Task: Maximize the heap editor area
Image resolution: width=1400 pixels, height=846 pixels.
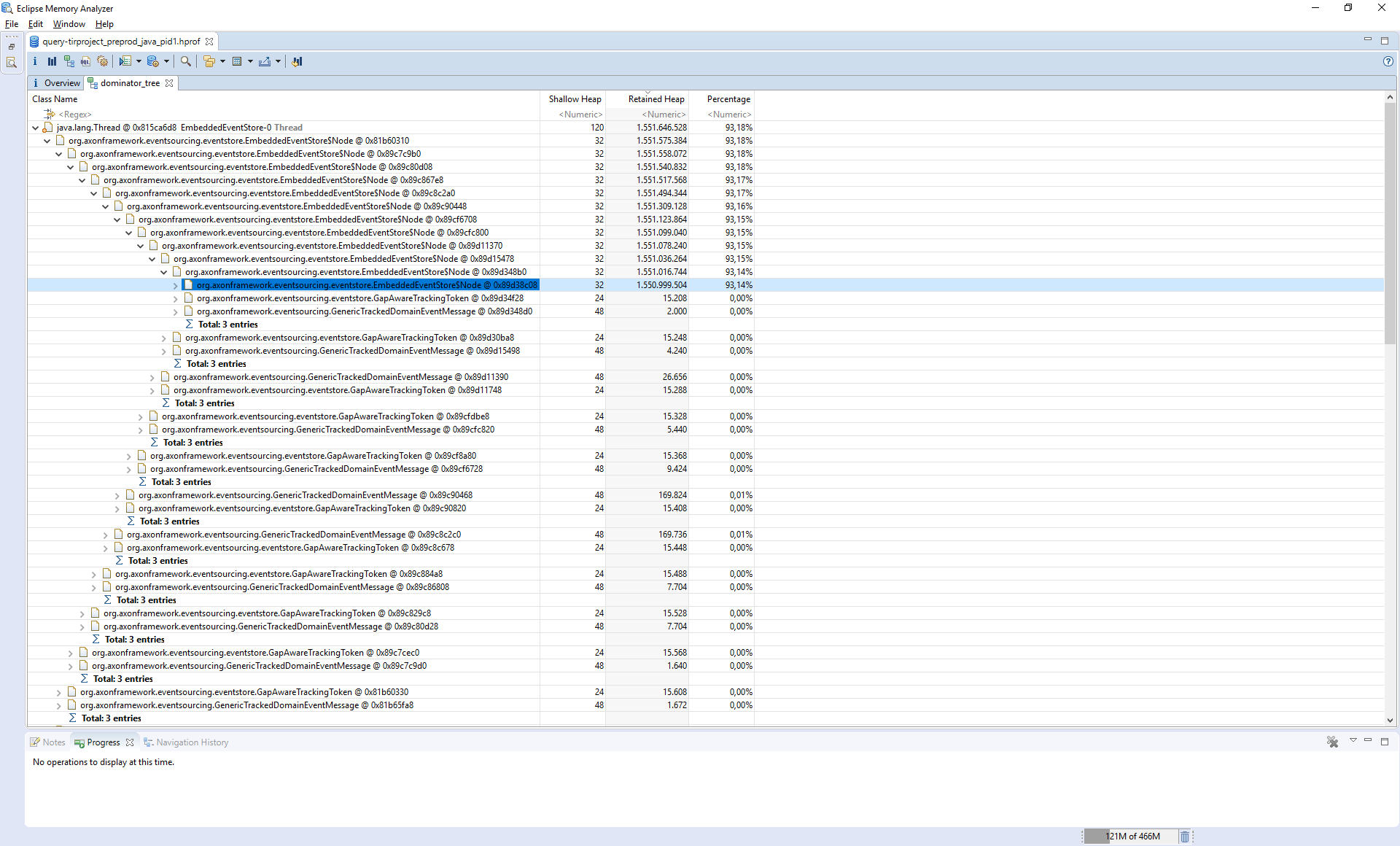Action: tap(1384, 40)
